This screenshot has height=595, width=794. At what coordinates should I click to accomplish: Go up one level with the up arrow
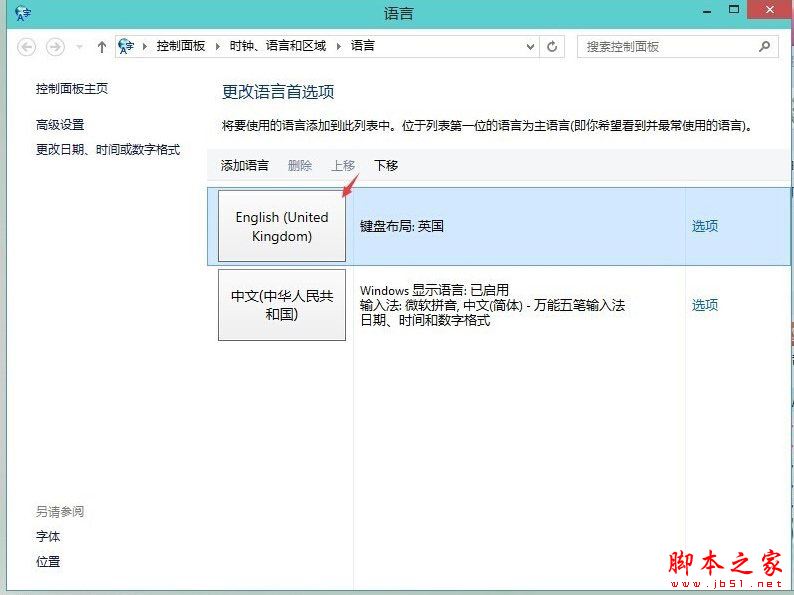click(x=102, y=47)
